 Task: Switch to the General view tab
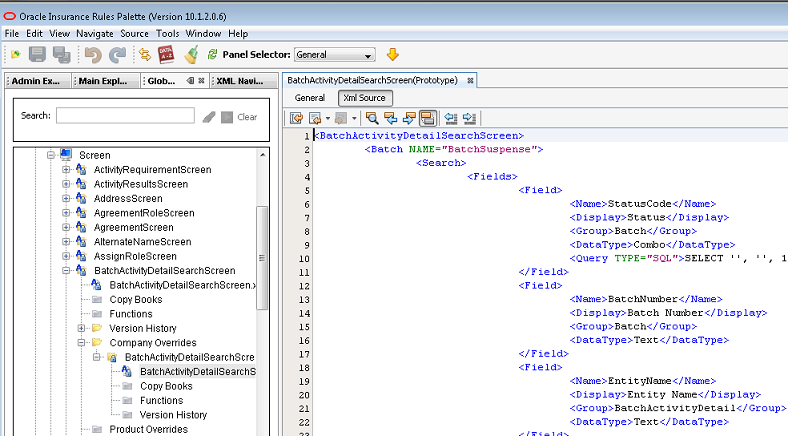309,98
